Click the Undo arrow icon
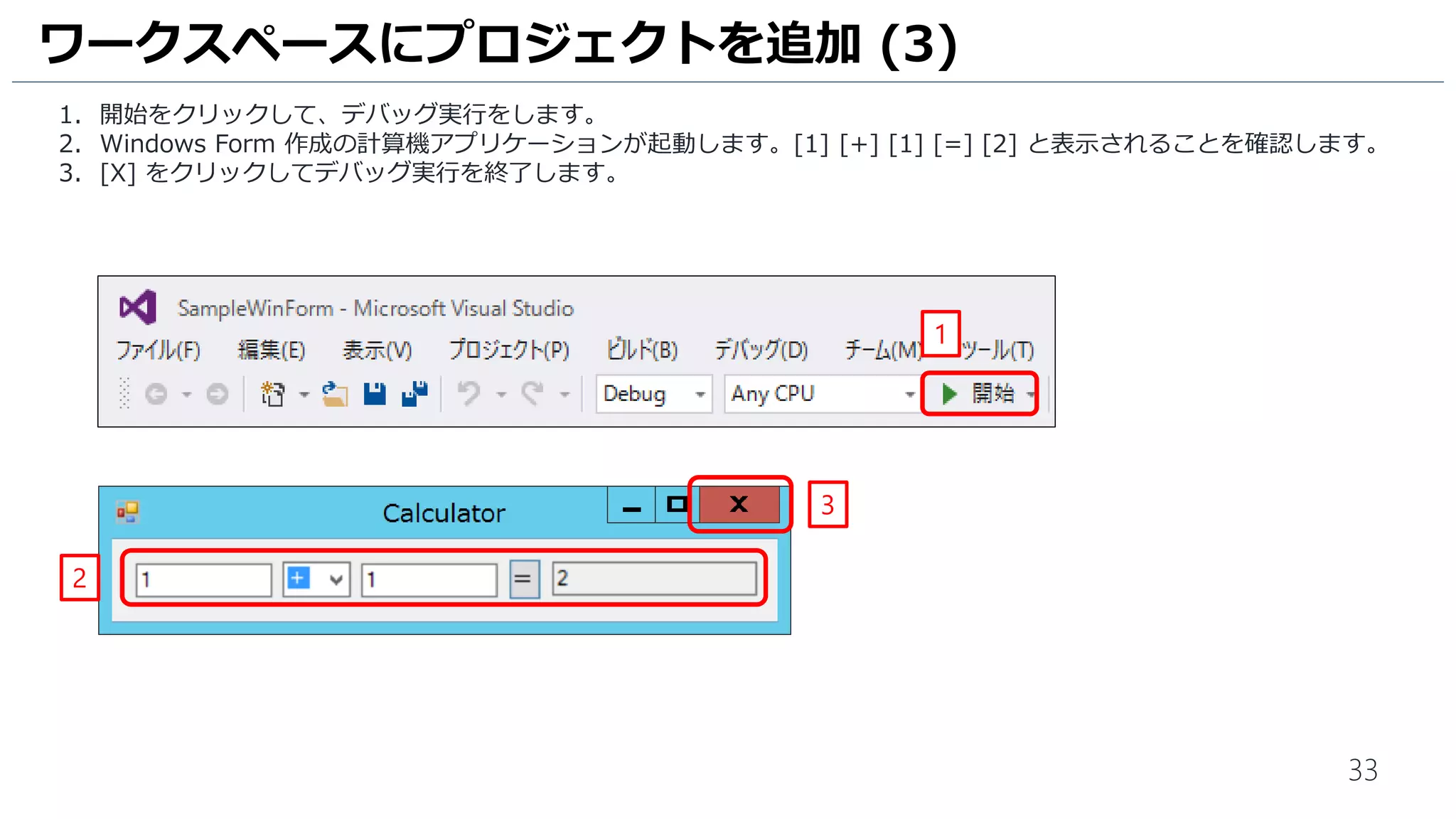The image size is (1456, 819). (x=469, y=393)
